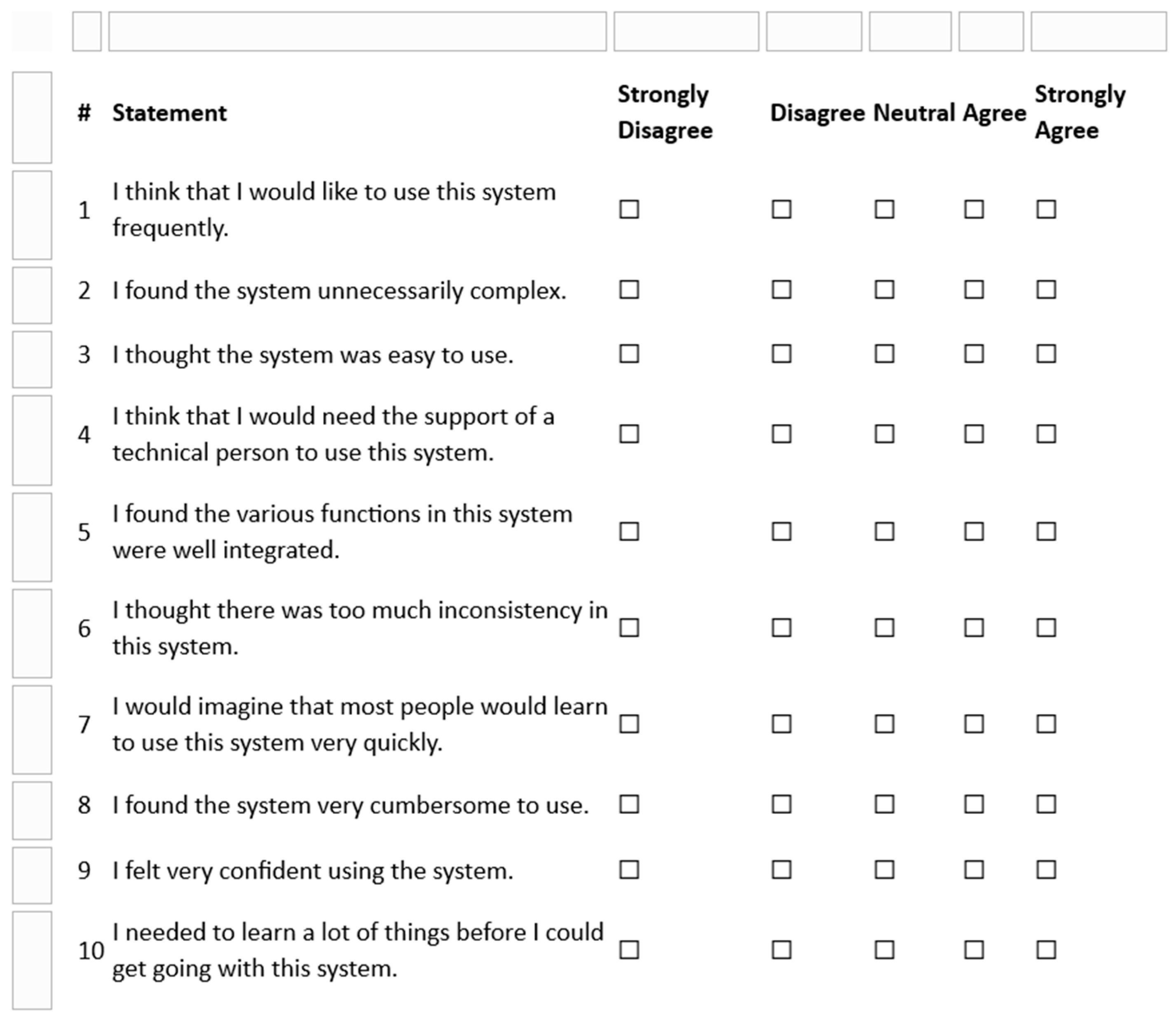The height and width of the screenshot is (1019, 1176).
Task: Click the Neutral column header
Action: (x=913, y=113)
